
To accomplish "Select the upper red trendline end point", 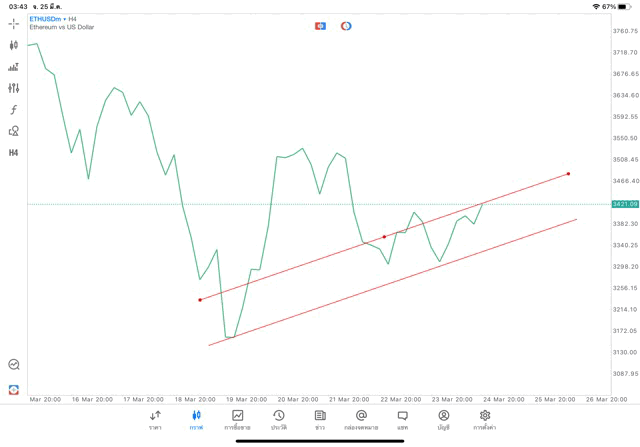I will 568,174.
